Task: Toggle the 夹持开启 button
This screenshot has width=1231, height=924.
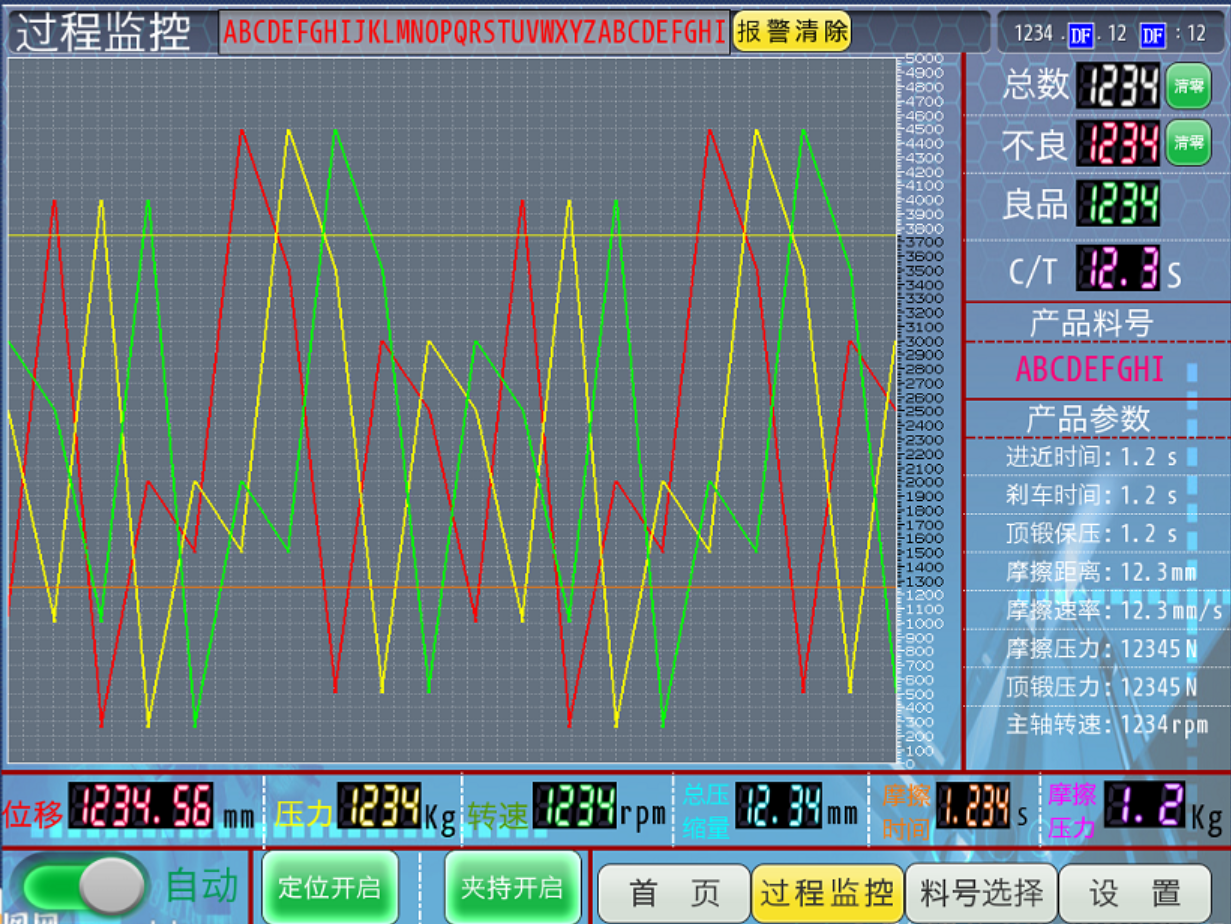Action: 512,887
